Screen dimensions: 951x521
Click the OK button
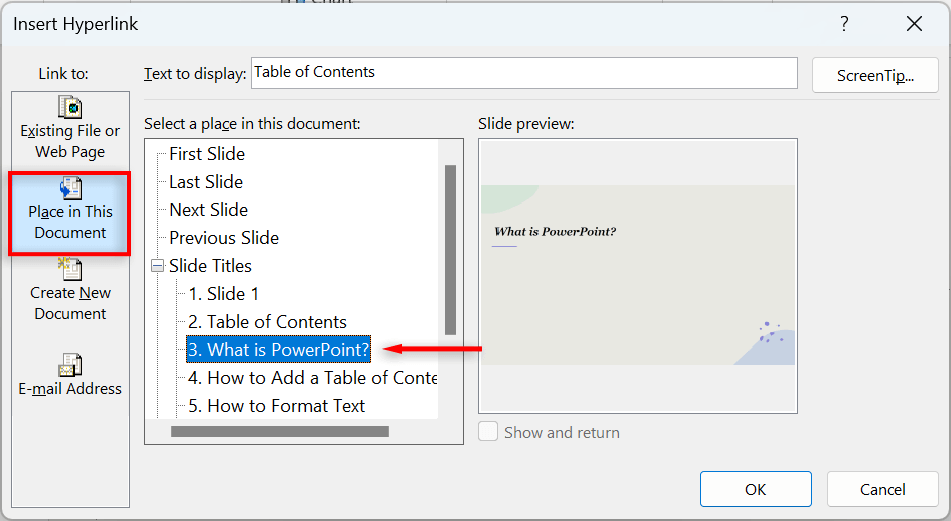pyautogui.click(x=755, y=489)
